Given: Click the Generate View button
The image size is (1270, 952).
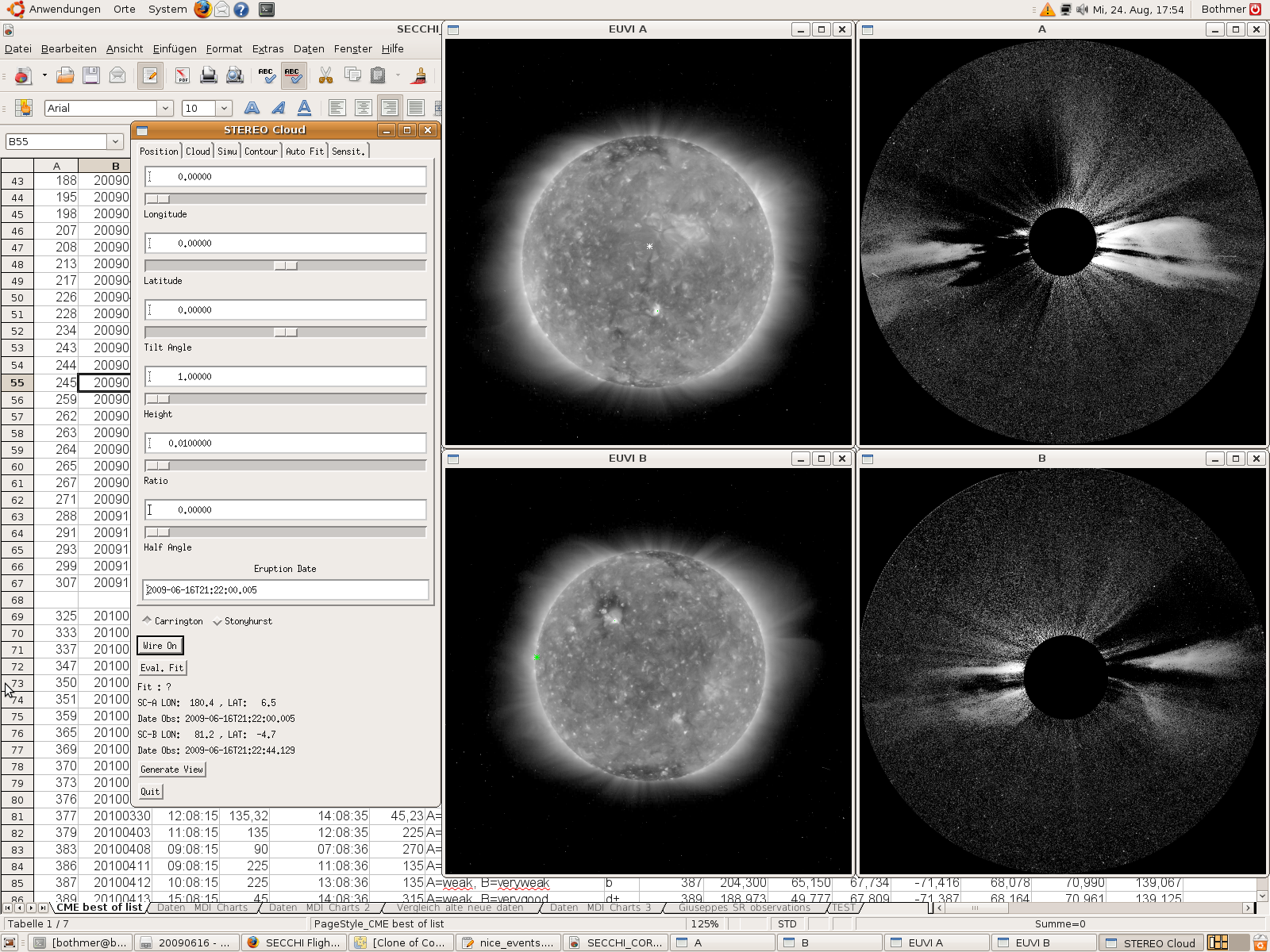Looking at the screenshot, I should click(172, 770).
